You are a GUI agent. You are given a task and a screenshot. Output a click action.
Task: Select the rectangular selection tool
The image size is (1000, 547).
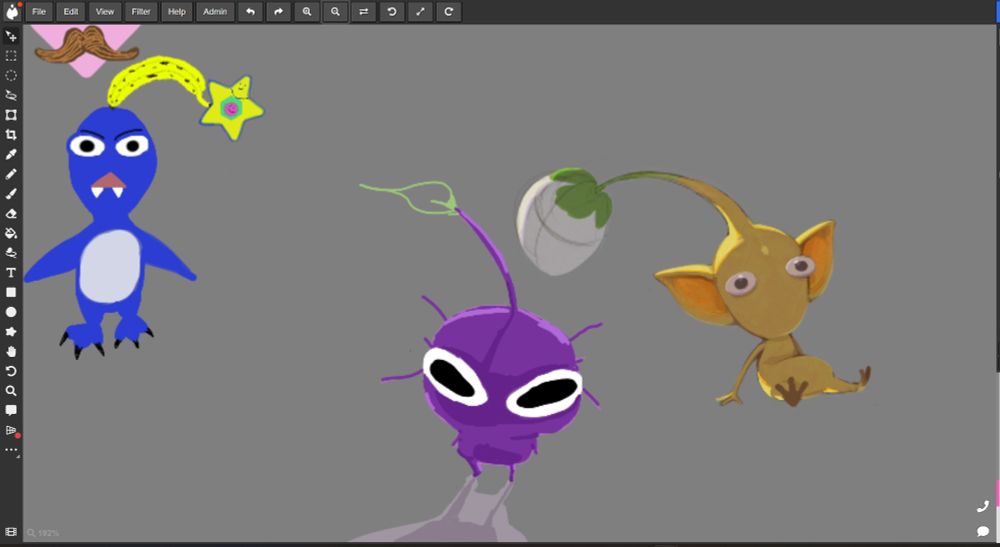[11, 56]
